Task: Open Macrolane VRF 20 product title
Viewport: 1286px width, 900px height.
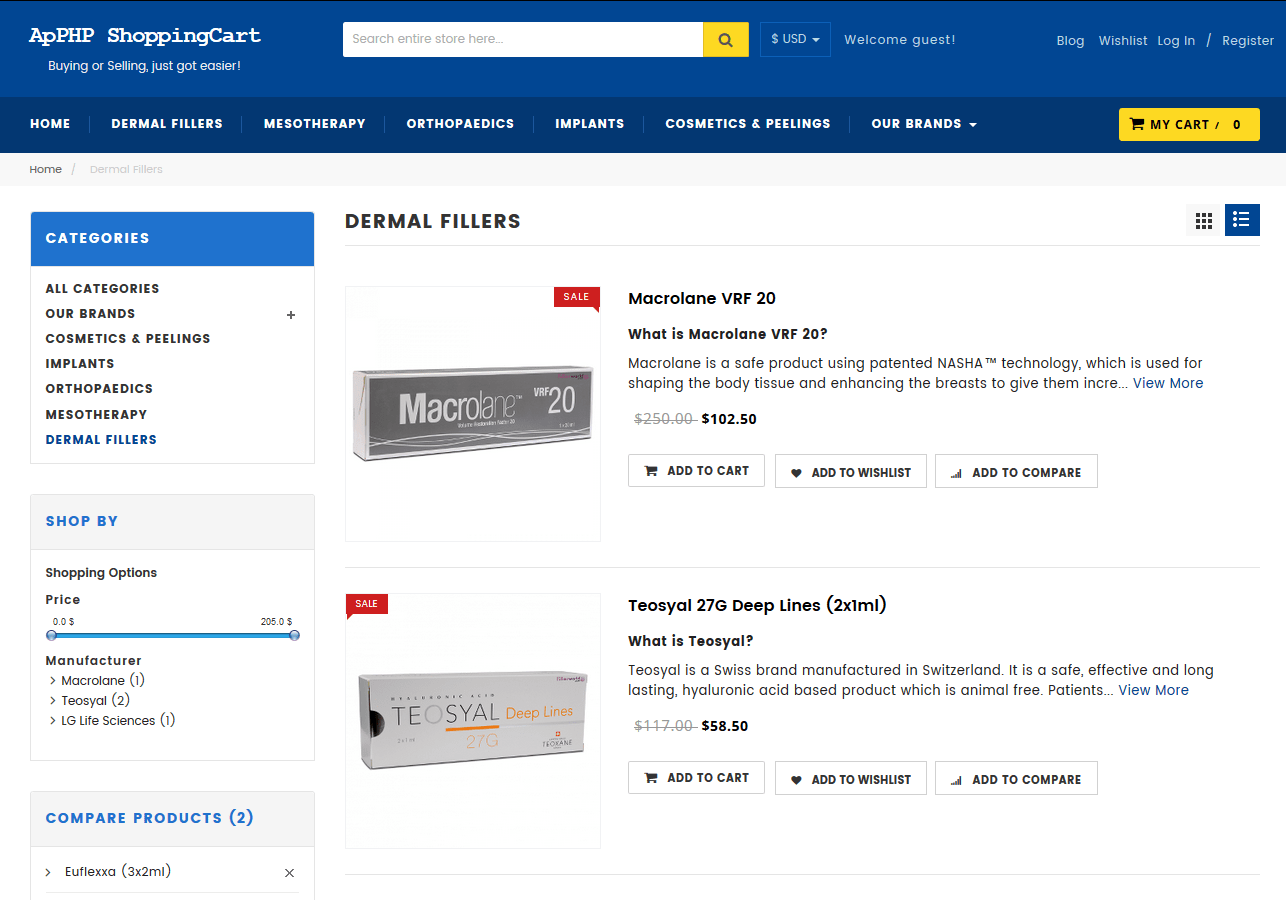Action: tap(702, 298)
